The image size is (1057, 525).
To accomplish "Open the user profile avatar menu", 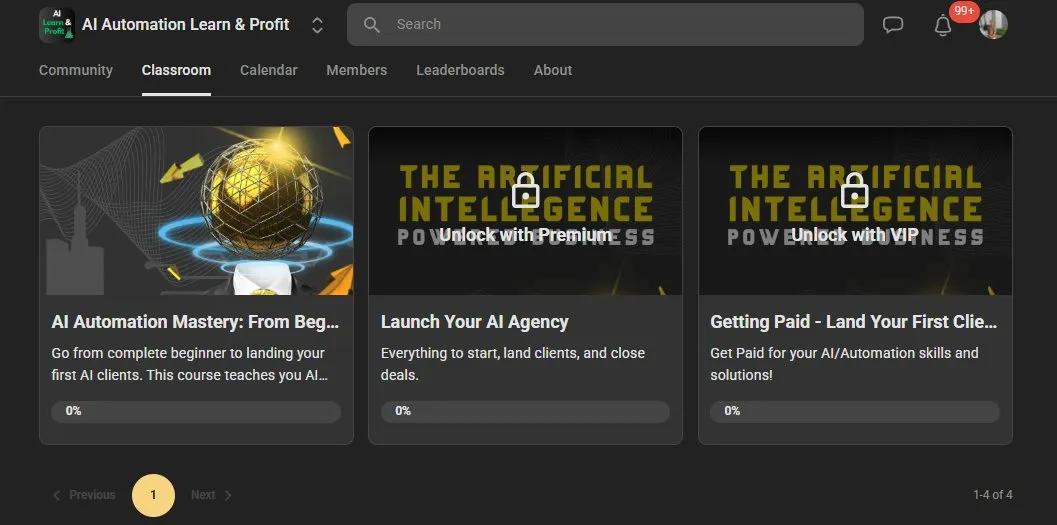I will click(993, 25).
